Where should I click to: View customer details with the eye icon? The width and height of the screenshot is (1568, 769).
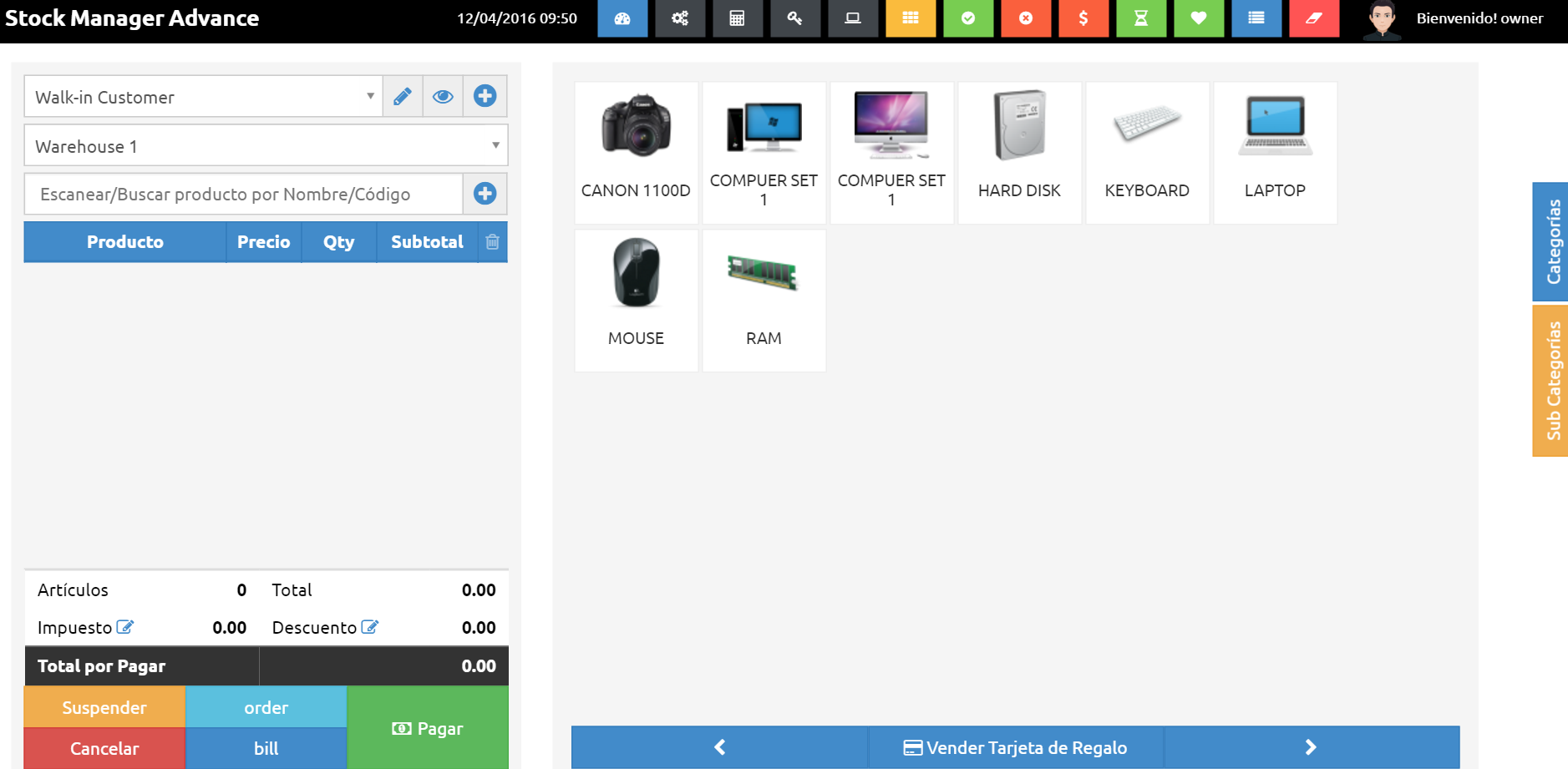443,97
